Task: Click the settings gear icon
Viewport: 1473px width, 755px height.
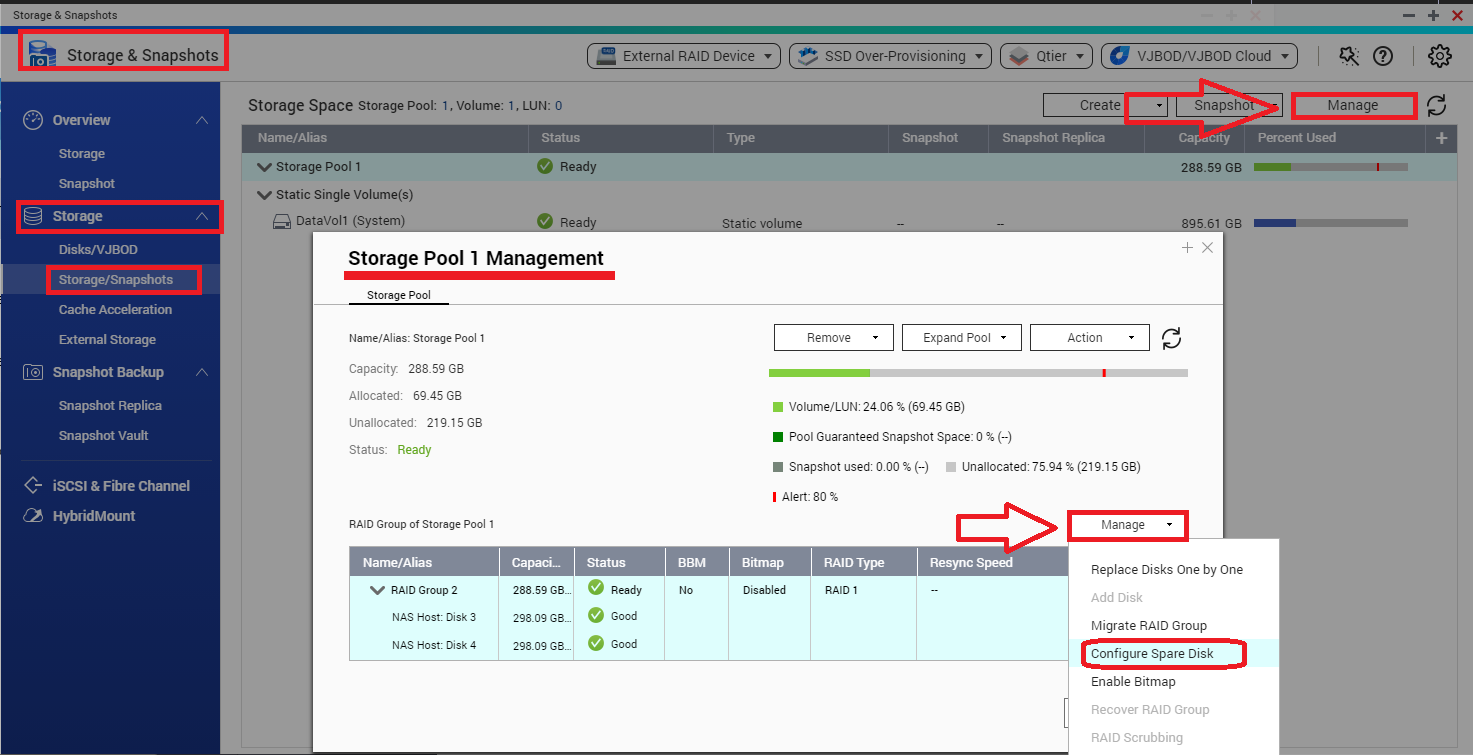Action: (x=1439, y=56)
